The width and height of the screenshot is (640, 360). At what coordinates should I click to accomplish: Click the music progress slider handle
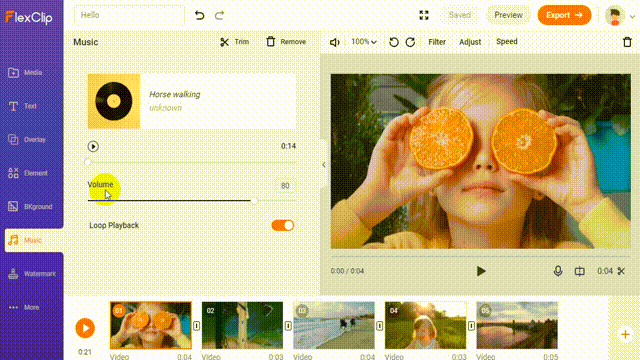click(x=88, y=162)
